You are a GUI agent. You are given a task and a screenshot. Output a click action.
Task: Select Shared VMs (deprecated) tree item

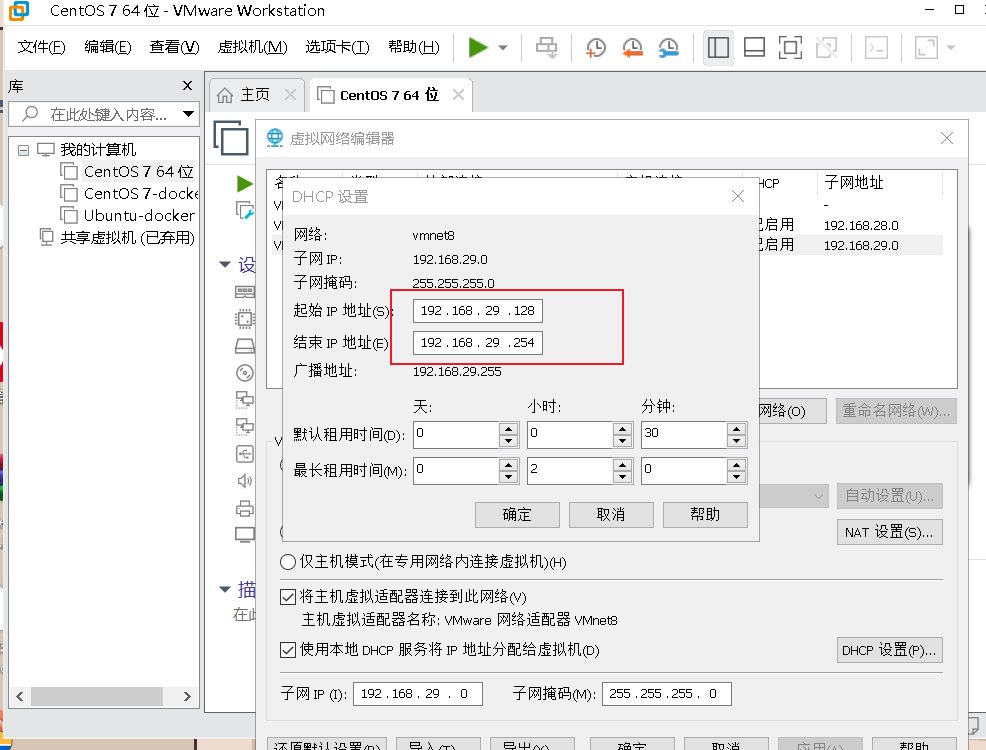click(127, 238)
